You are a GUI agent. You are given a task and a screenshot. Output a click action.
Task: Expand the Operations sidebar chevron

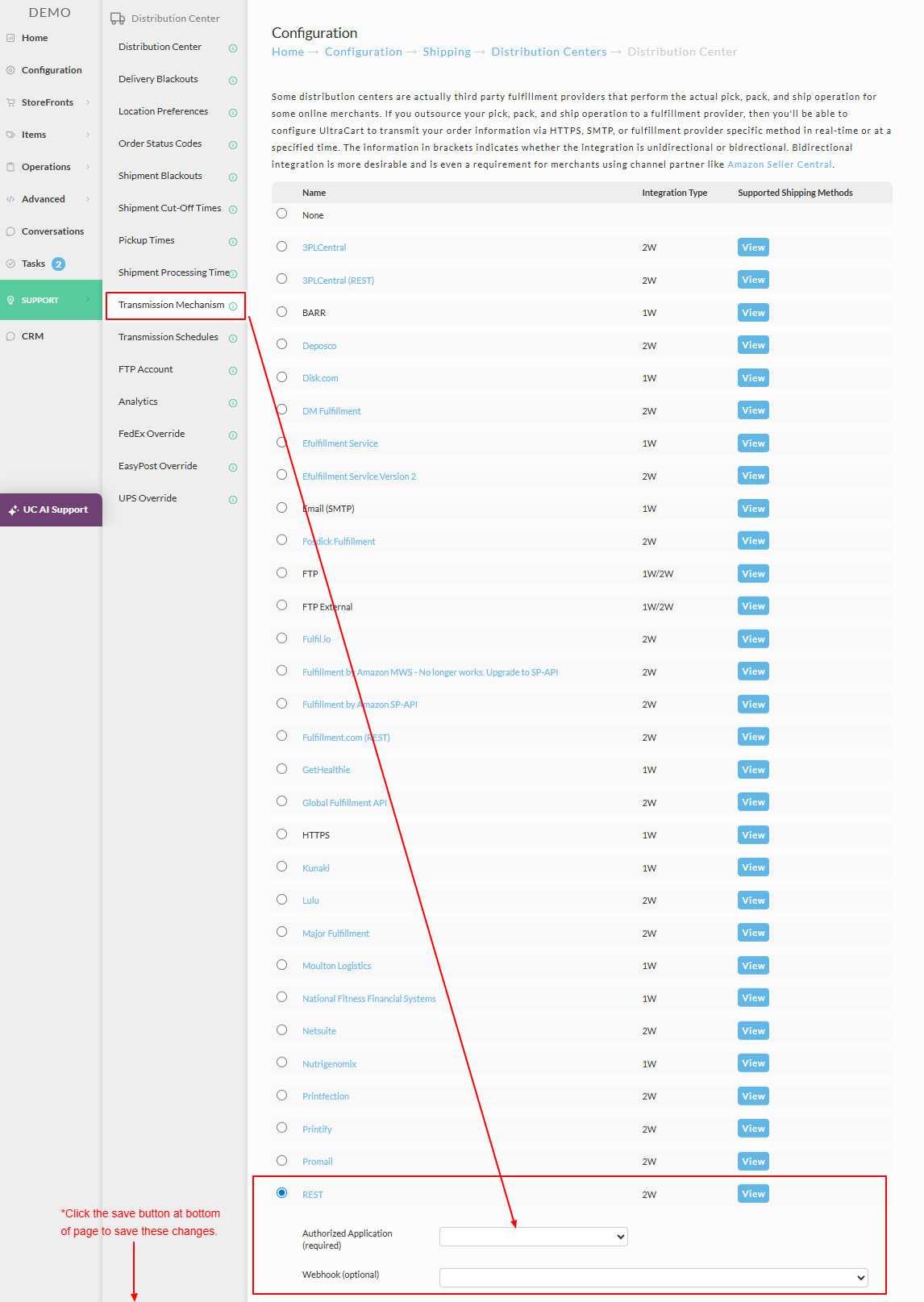click(88, 167)
